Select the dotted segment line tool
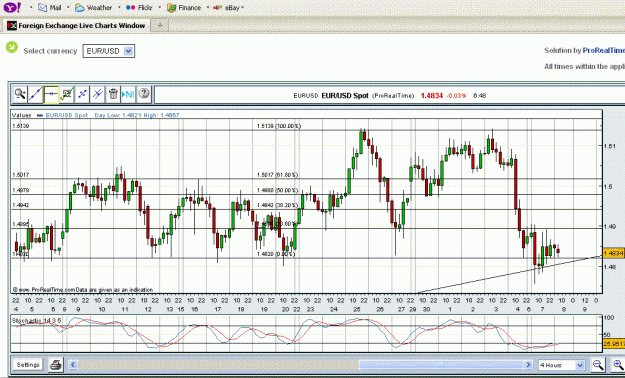 click(82, 94)
